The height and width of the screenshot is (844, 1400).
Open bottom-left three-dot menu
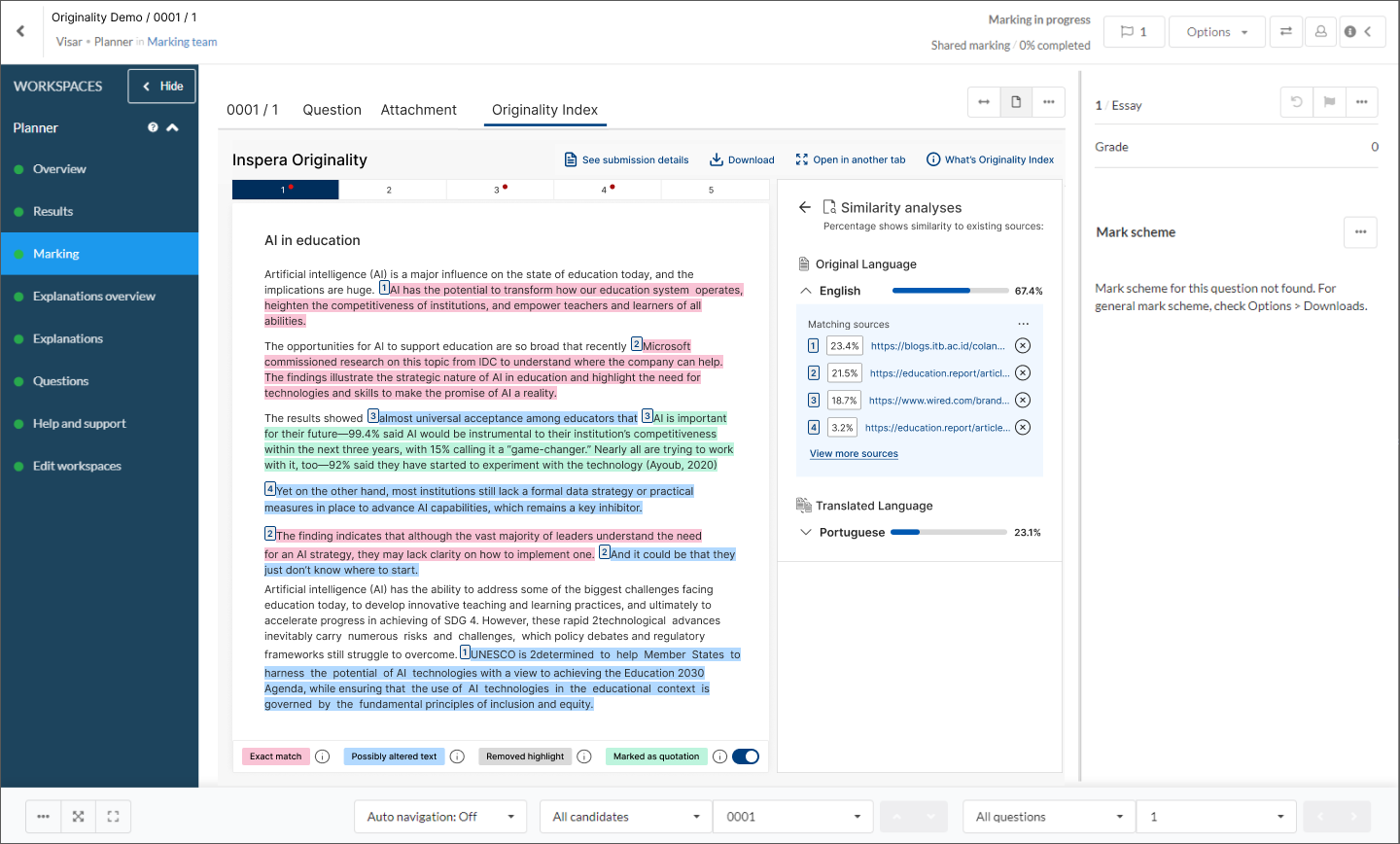(x=44, y=817)
